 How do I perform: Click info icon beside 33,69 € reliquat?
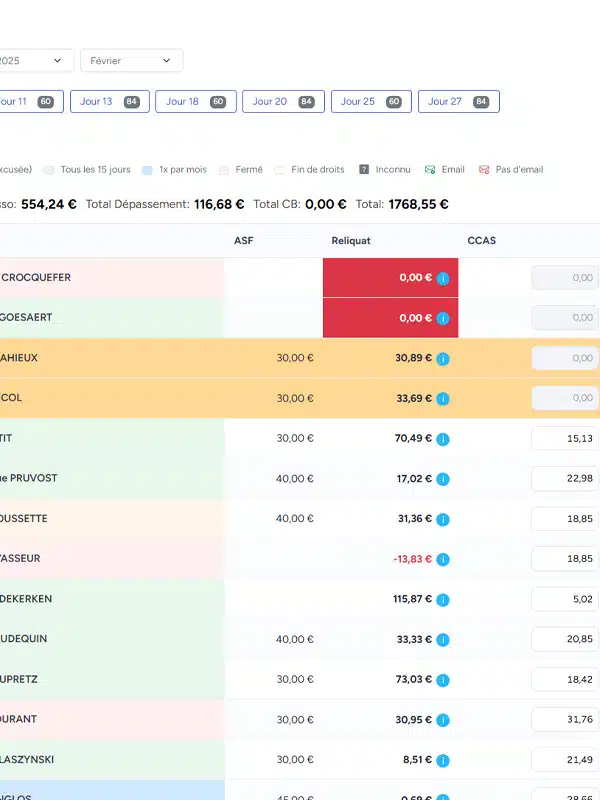[x=443, y=398]
